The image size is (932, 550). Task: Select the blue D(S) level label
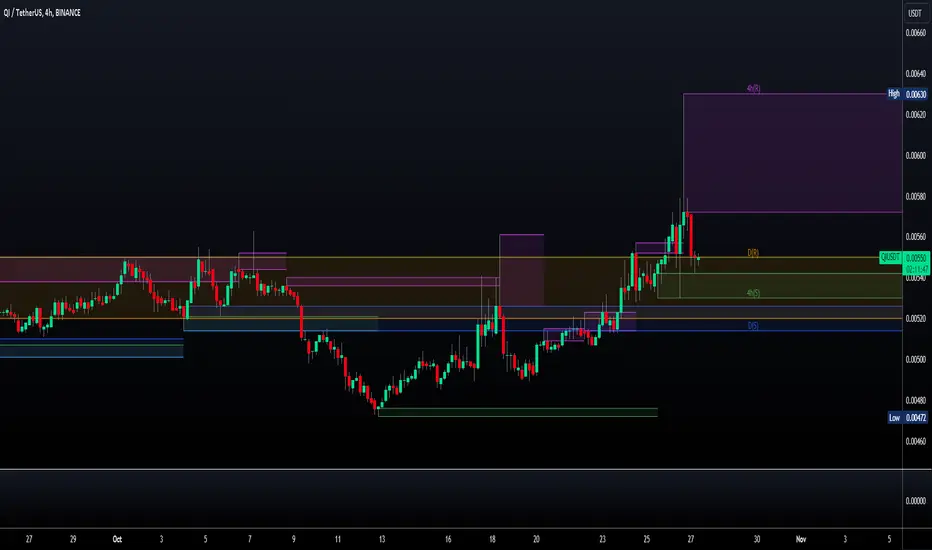pos(753,326)
